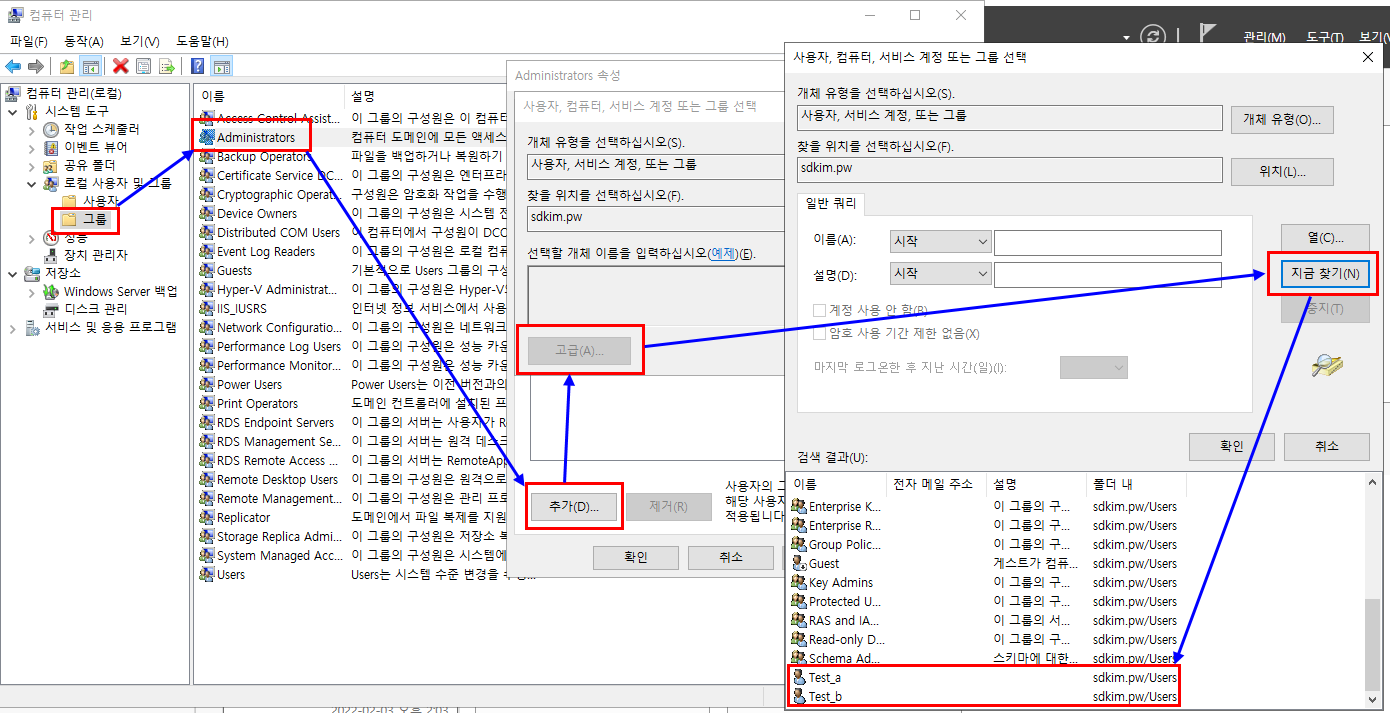Check the 계정 사용 안 함 checkbox

click(x=820, y=310)
